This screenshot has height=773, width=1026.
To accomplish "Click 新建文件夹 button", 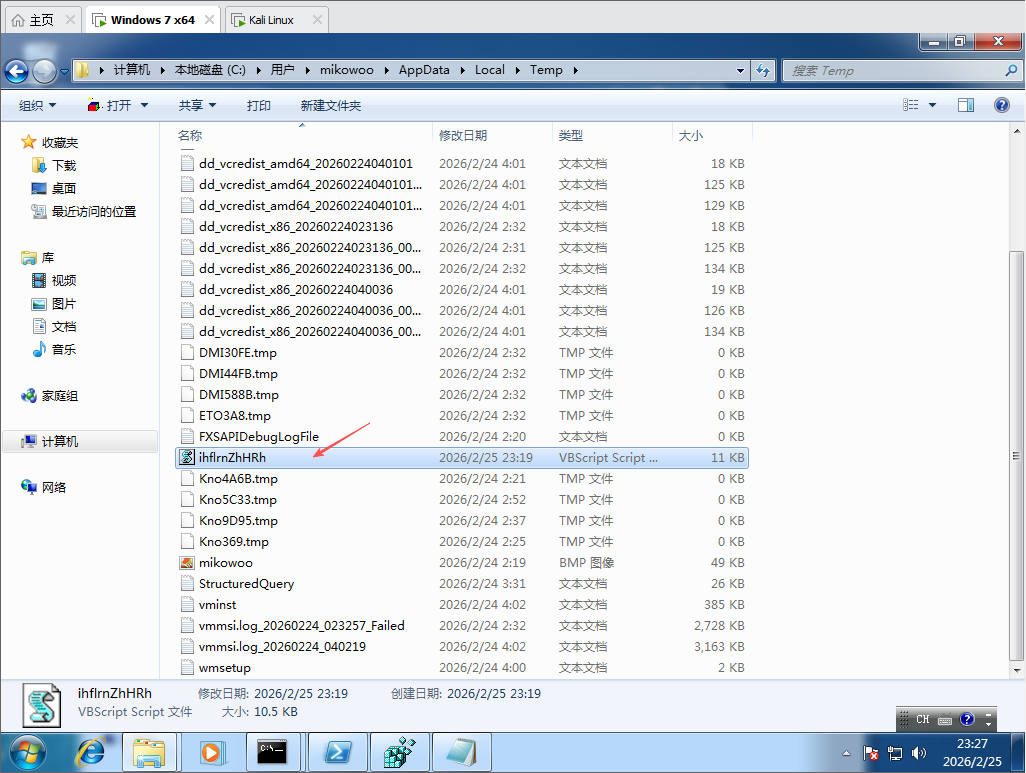I will (330, 105).
